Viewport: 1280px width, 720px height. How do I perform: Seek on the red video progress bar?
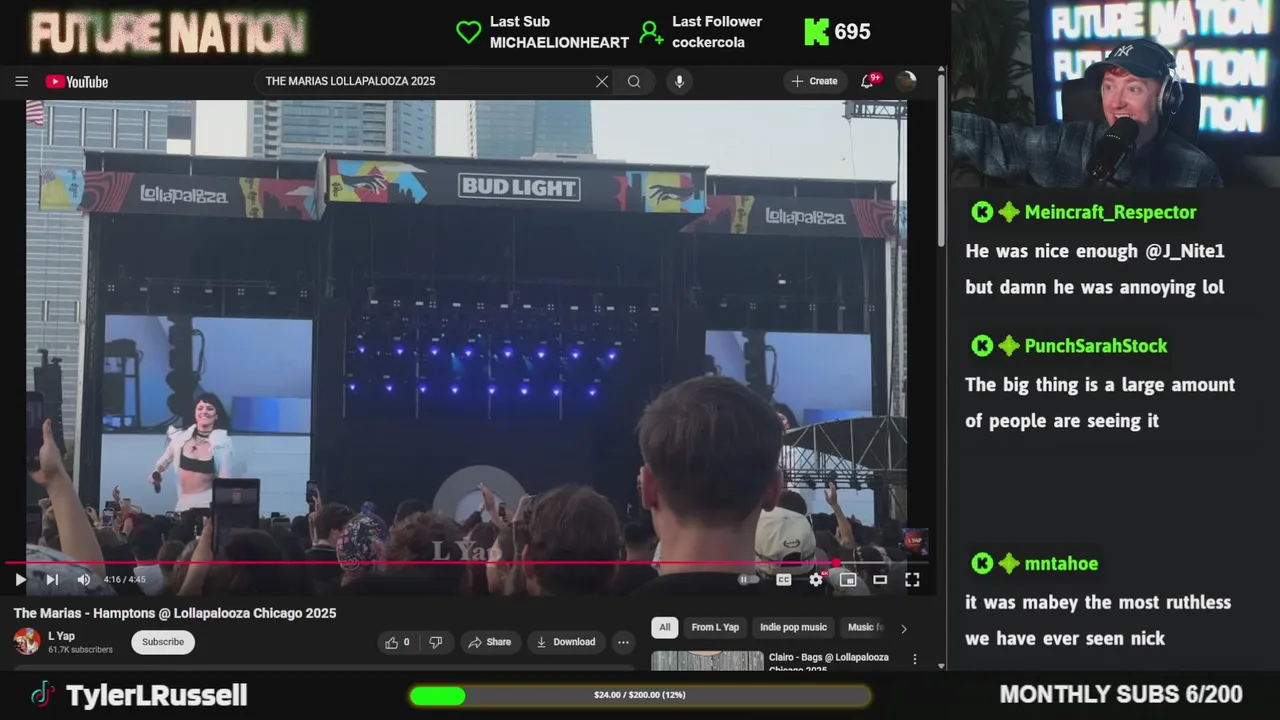pos(466,562)
